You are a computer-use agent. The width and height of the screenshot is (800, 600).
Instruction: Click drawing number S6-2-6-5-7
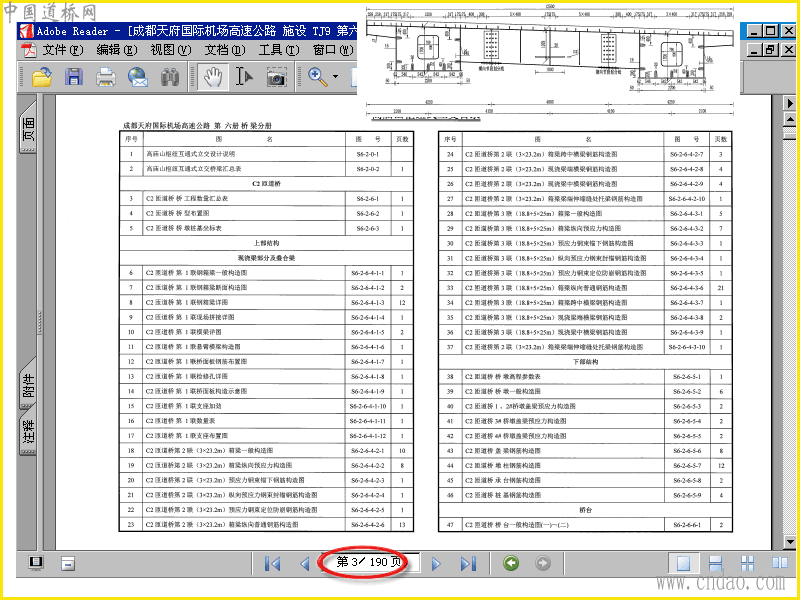point(687,465)
